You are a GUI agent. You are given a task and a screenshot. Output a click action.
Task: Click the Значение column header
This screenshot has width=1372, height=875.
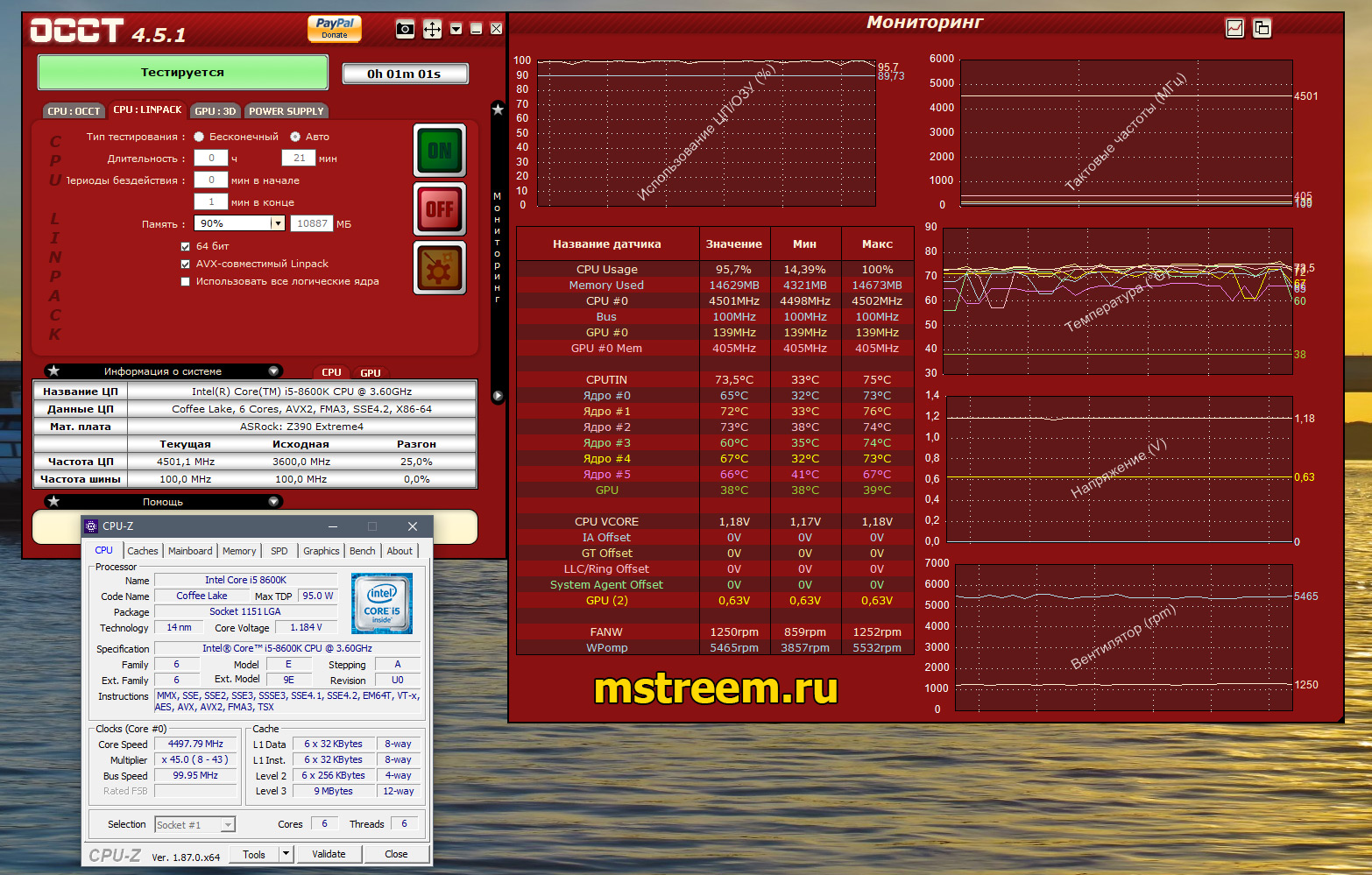tap(734, 244)
